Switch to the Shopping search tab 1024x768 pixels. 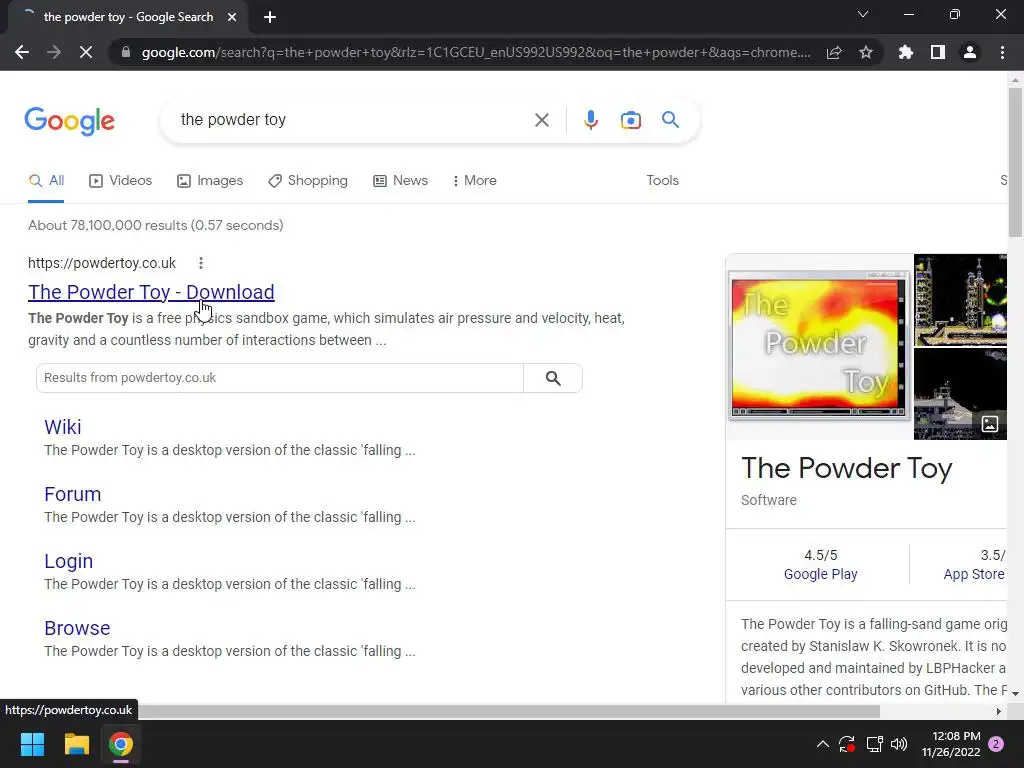(308, 181)
